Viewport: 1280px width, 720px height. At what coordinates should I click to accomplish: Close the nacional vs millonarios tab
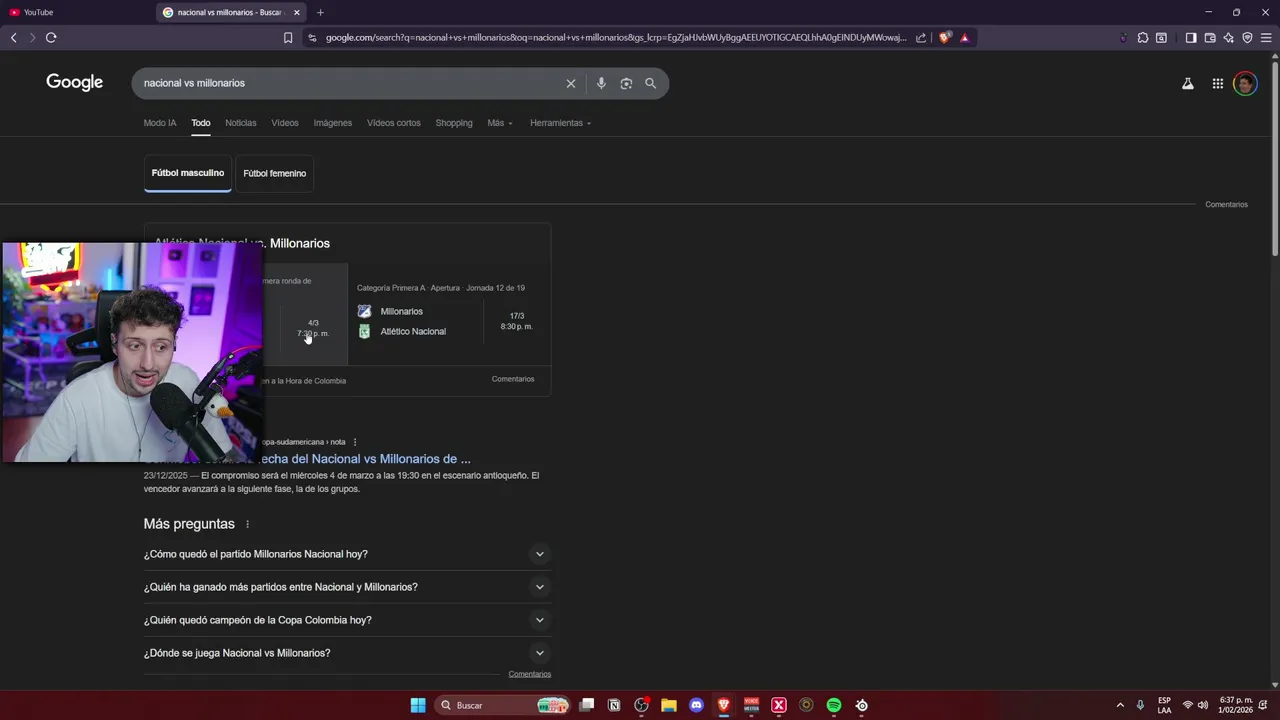point(297,12)
